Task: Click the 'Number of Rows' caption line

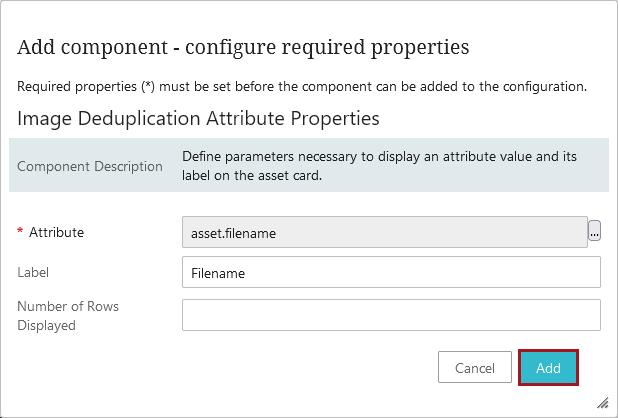Action: click(x=68, y=306)
